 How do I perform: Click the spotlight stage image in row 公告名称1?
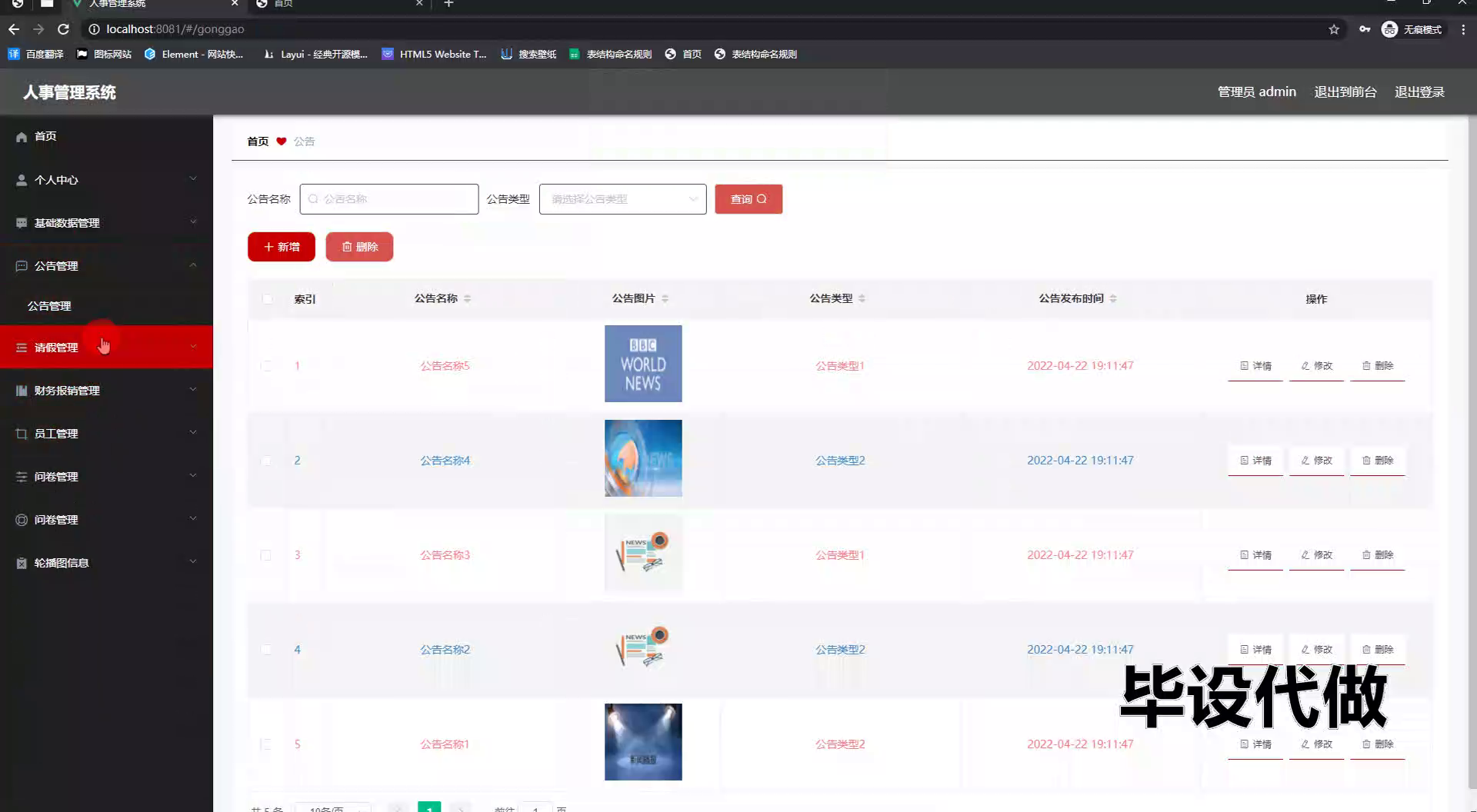pos(643,742)
